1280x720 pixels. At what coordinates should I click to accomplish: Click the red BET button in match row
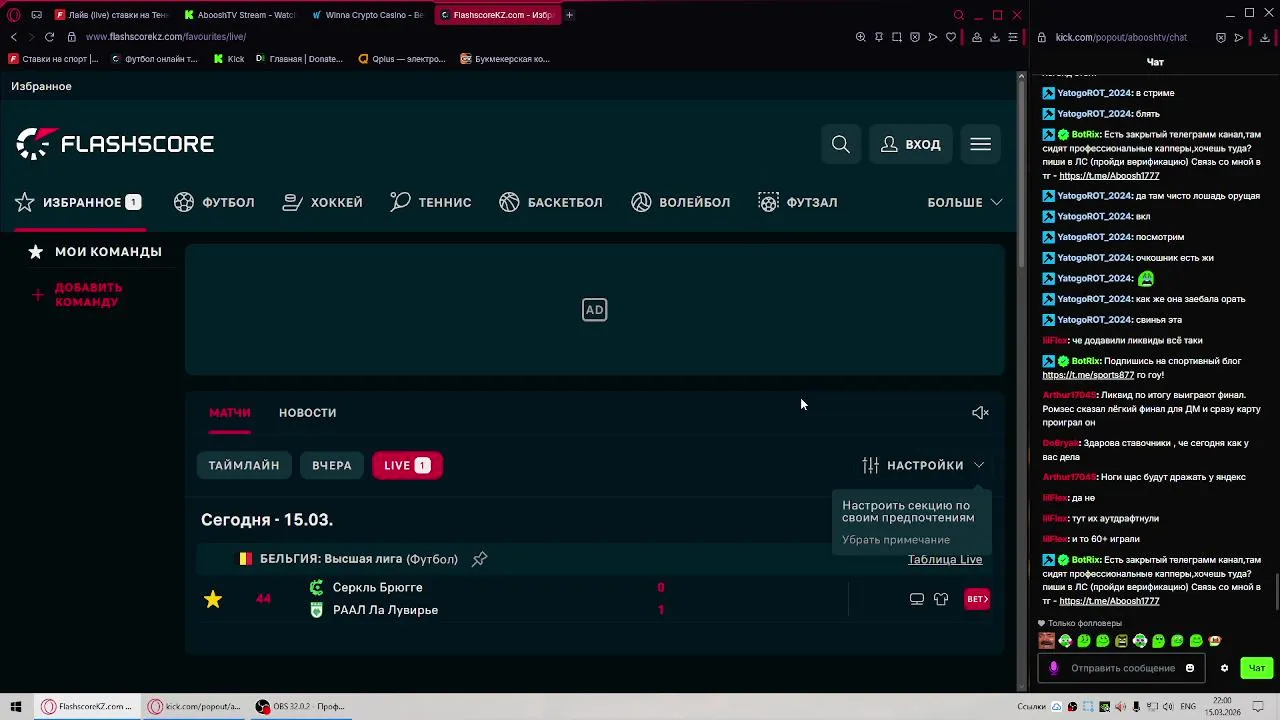977,599
